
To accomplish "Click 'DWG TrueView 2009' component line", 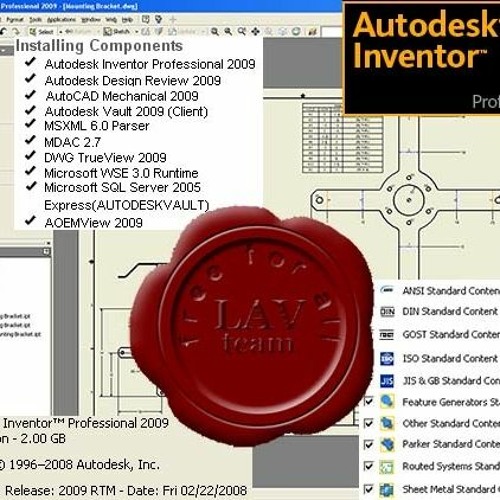I will [x=105, y=158].
